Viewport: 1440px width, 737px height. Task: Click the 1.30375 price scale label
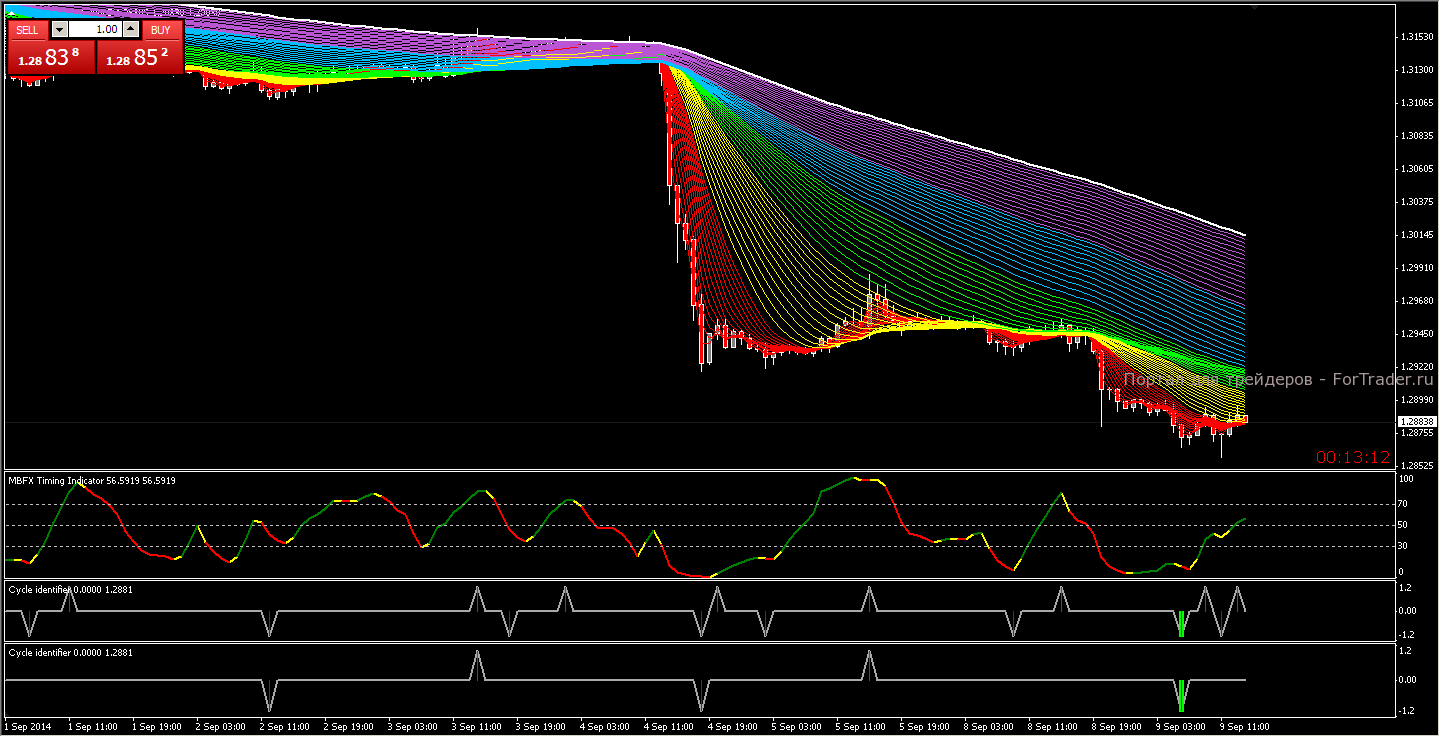[1417, 202]
